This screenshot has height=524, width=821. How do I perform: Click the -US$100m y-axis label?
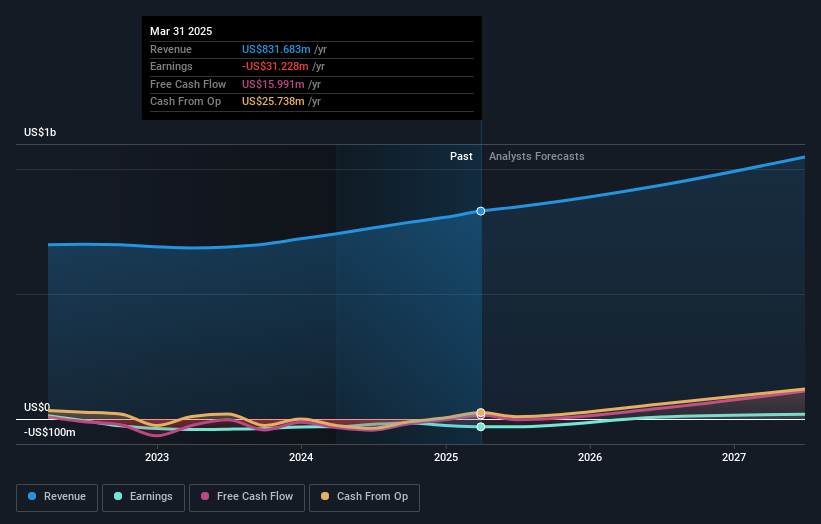[50, 432]
